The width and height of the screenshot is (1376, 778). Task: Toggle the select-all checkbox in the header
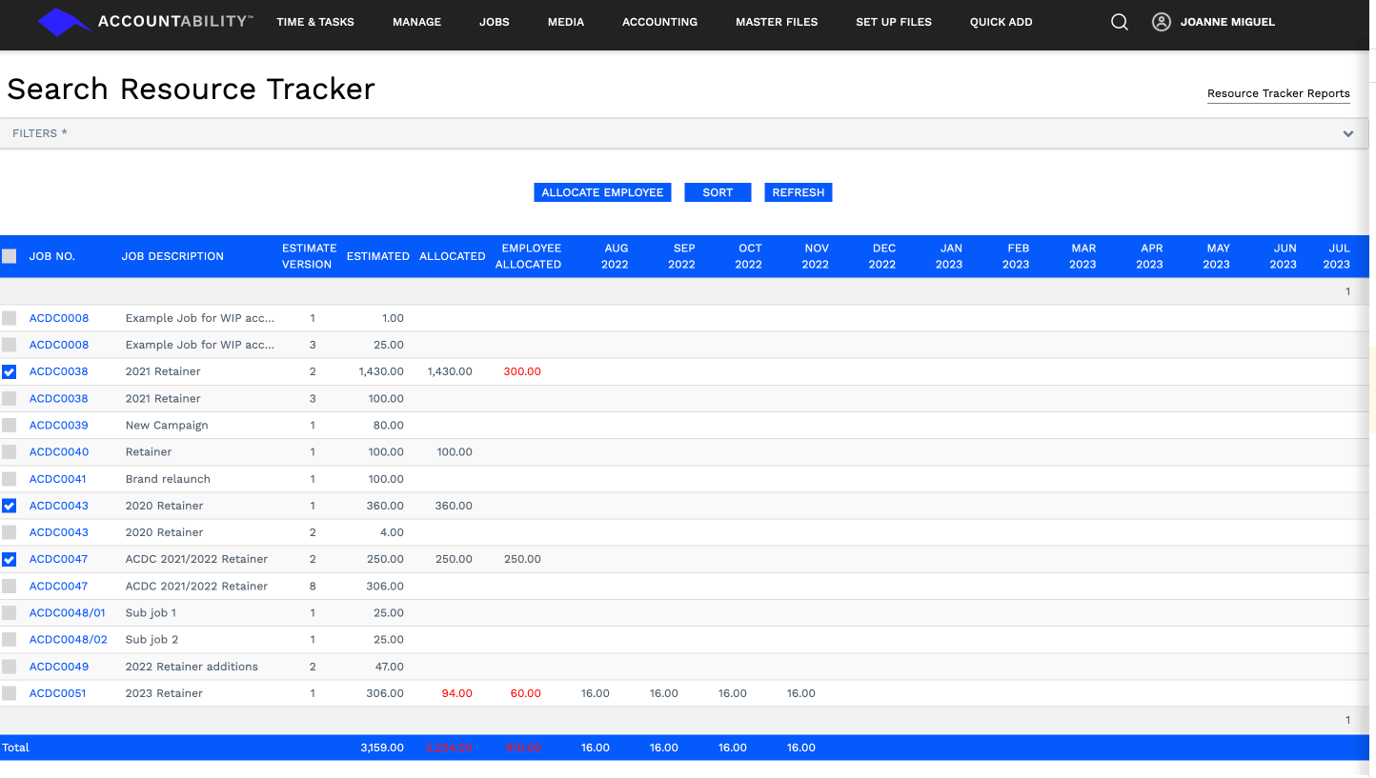10,255
